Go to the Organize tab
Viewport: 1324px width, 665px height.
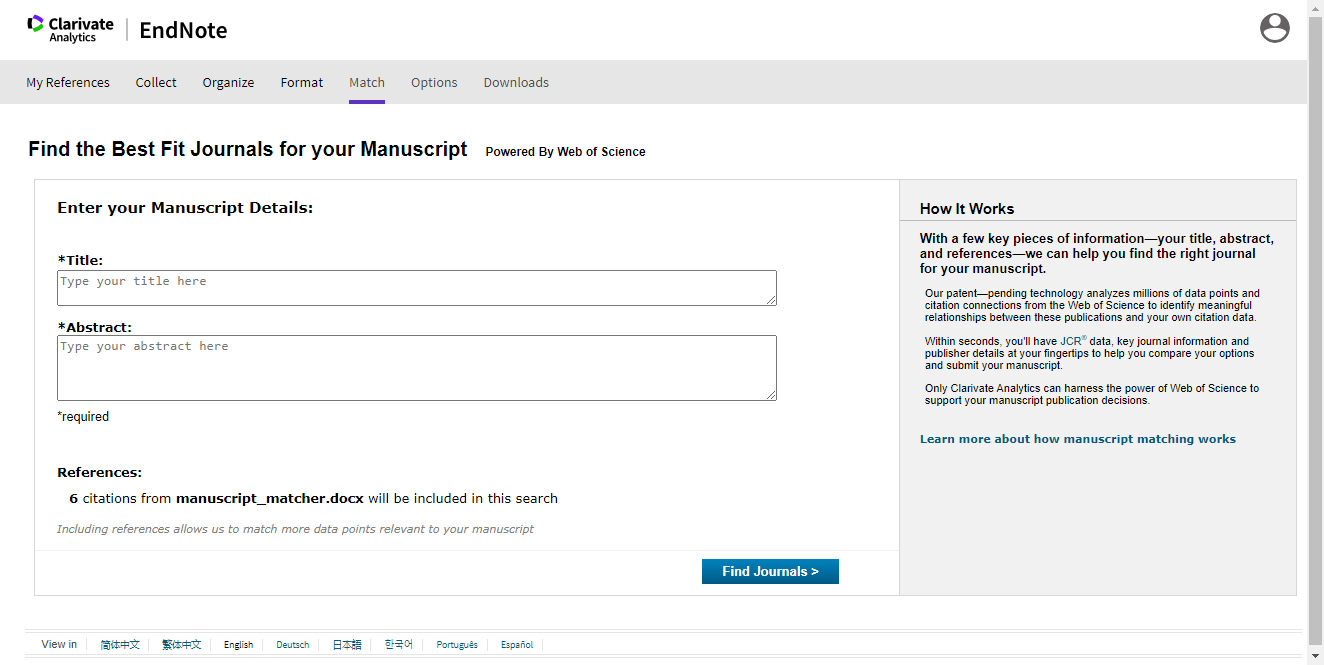[228, 83]
